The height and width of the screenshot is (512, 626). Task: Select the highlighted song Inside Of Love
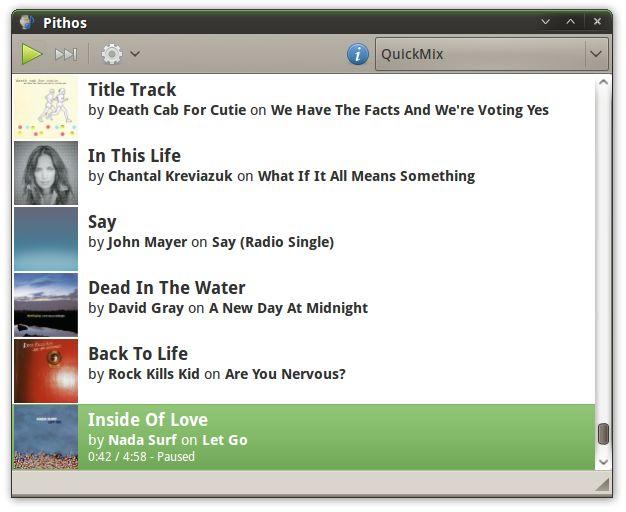[x=148, y=419]
